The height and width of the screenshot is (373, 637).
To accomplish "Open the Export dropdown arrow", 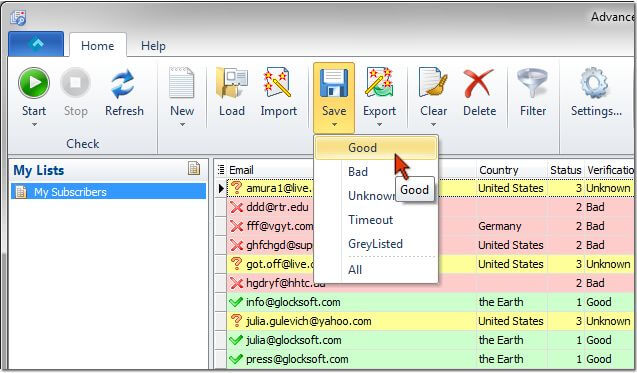I will point(379,124).
